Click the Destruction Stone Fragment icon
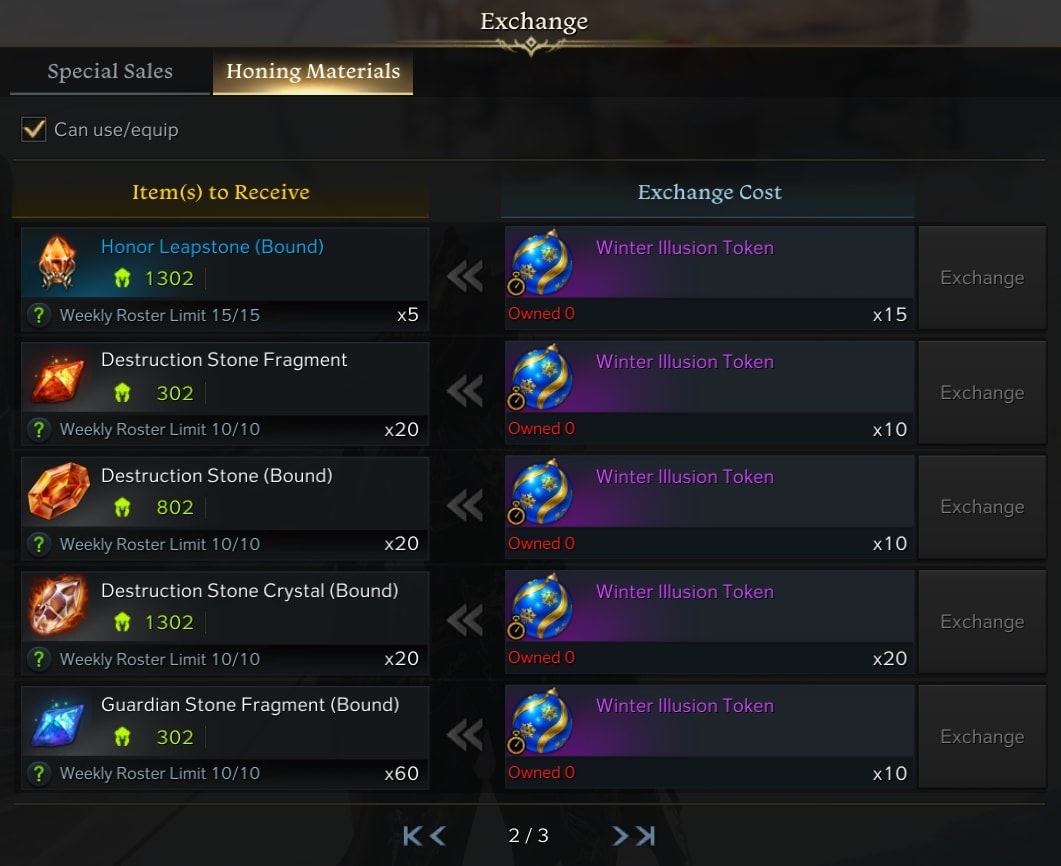Viewport: 1061px width, 866px height. 58,378
